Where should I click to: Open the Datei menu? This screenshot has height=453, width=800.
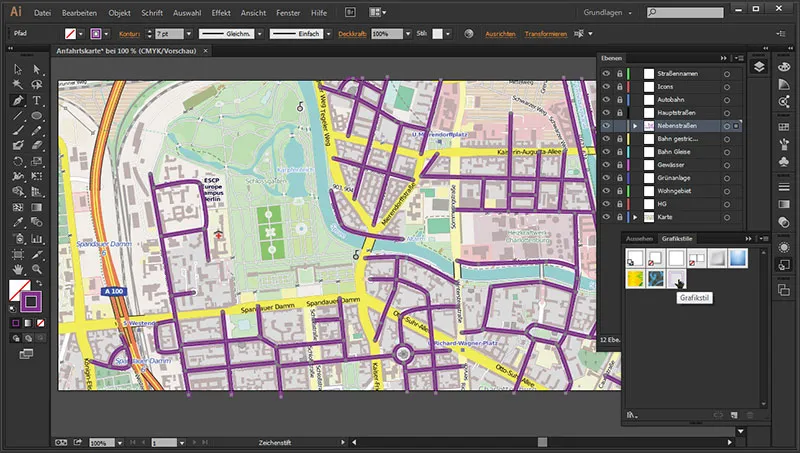coord(42,13)
